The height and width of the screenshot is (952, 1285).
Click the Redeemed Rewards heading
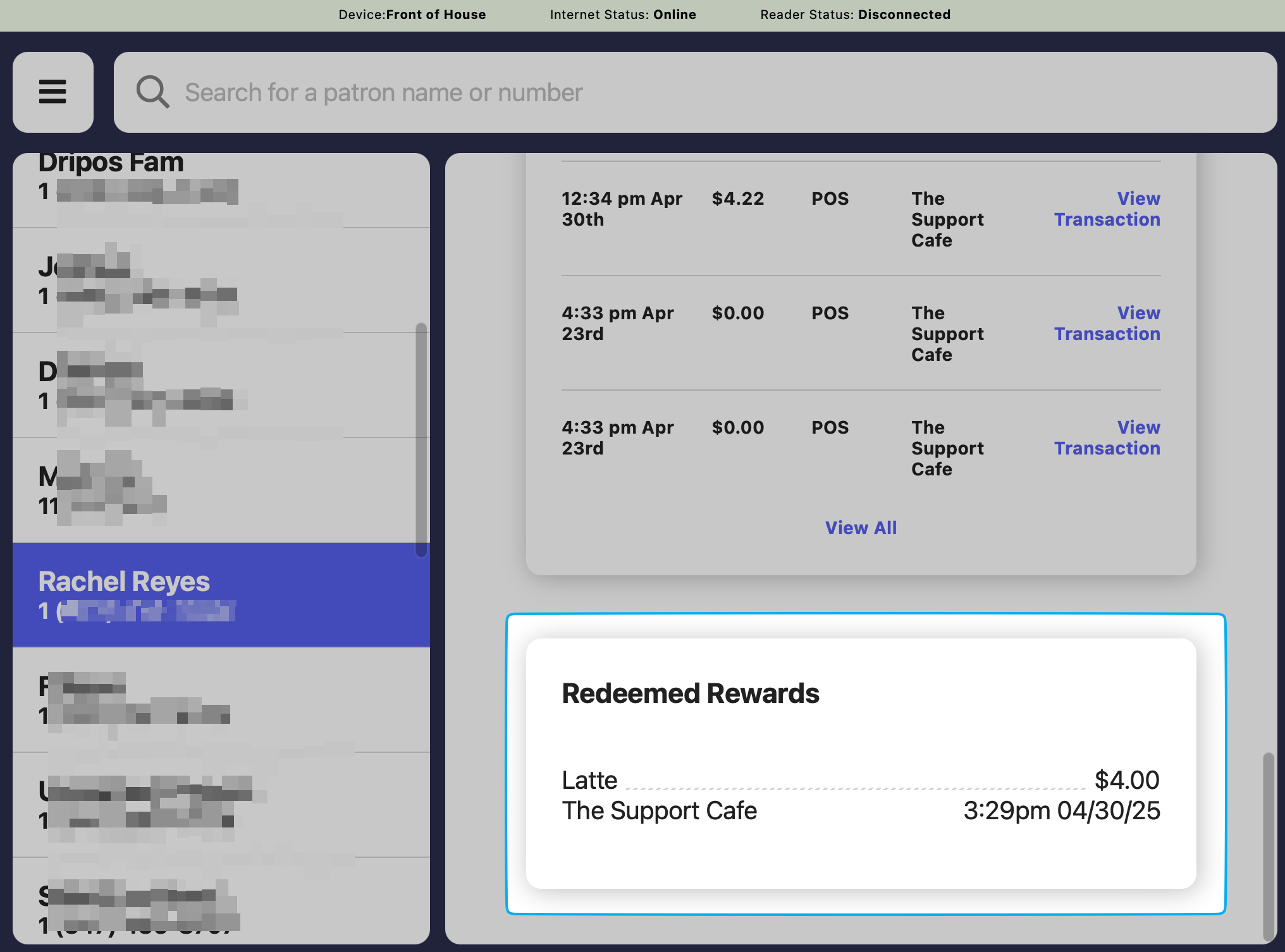click(691, 693)
